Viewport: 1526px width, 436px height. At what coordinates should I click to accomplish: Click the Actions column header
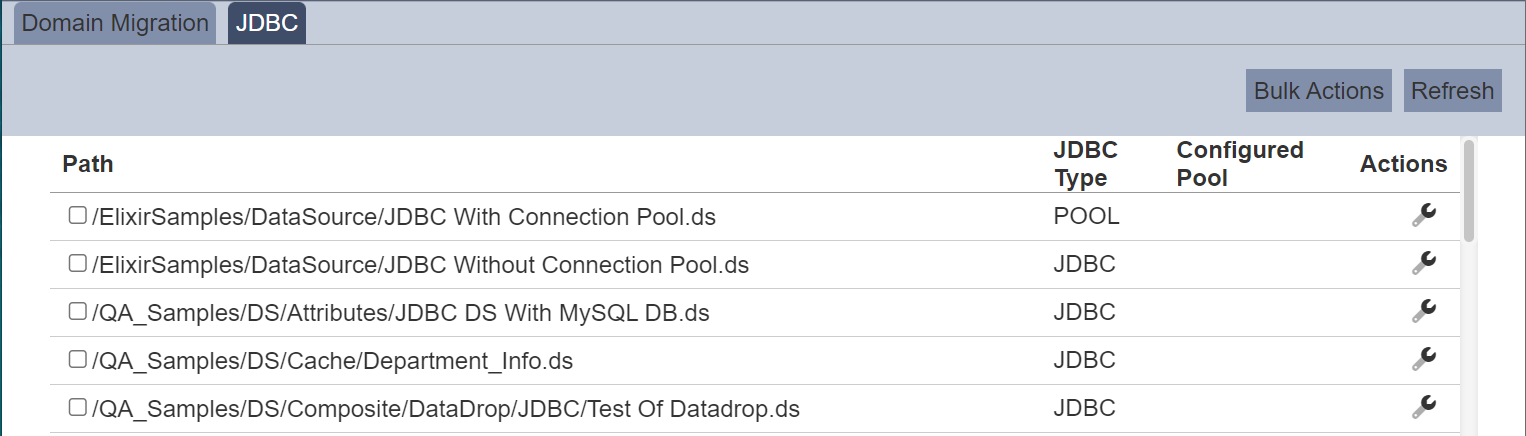1403,164
